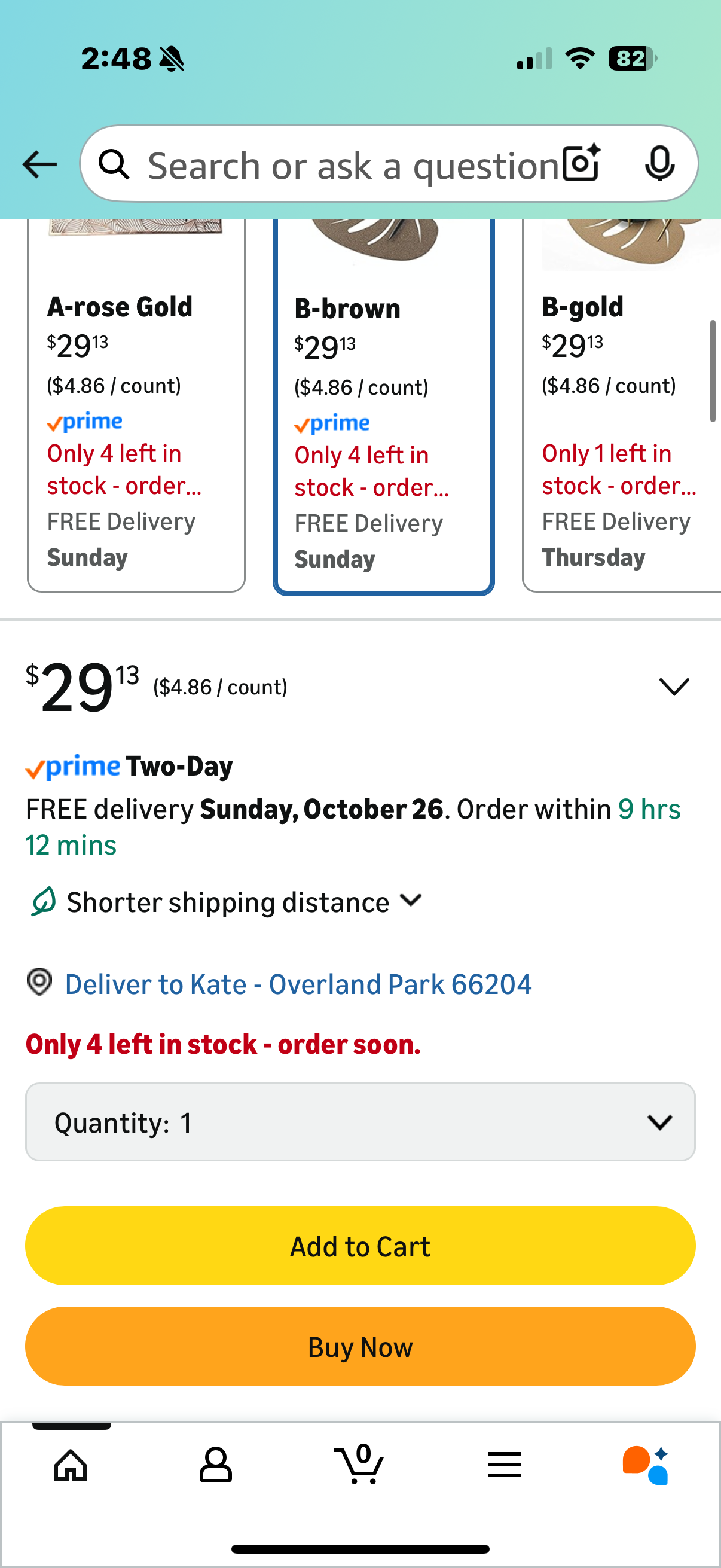The image size is (721, 1568).
Task: Open the shopping cart
Action: (359, 1464)
